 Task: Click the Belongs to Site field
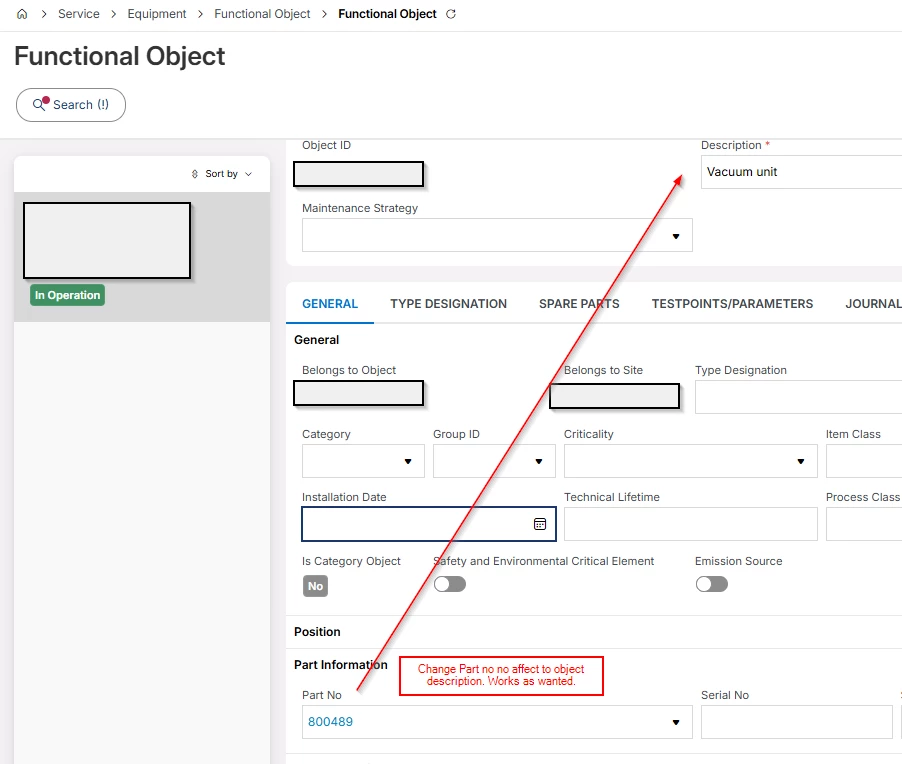(x=614, y=396)
